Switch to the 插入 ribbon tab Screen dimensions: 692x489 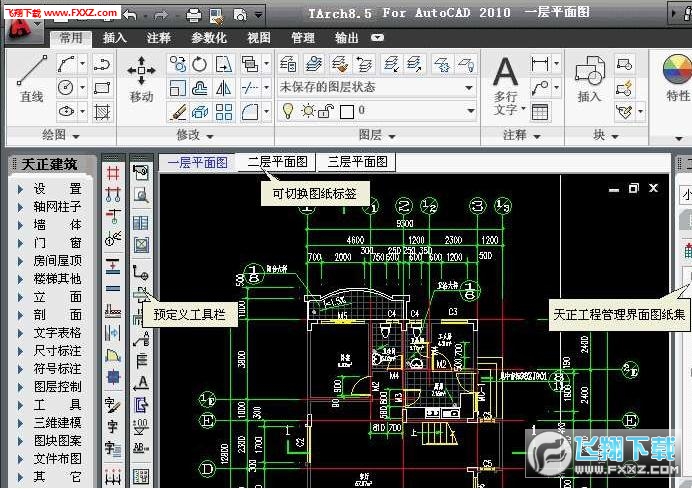click(115, 38)
